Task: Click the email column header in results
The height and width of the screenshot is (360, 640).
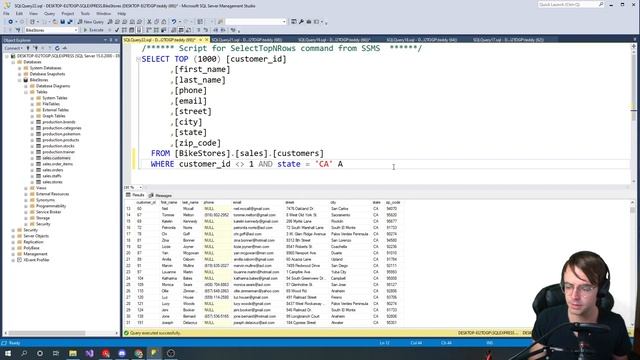Action: (237, 202)
